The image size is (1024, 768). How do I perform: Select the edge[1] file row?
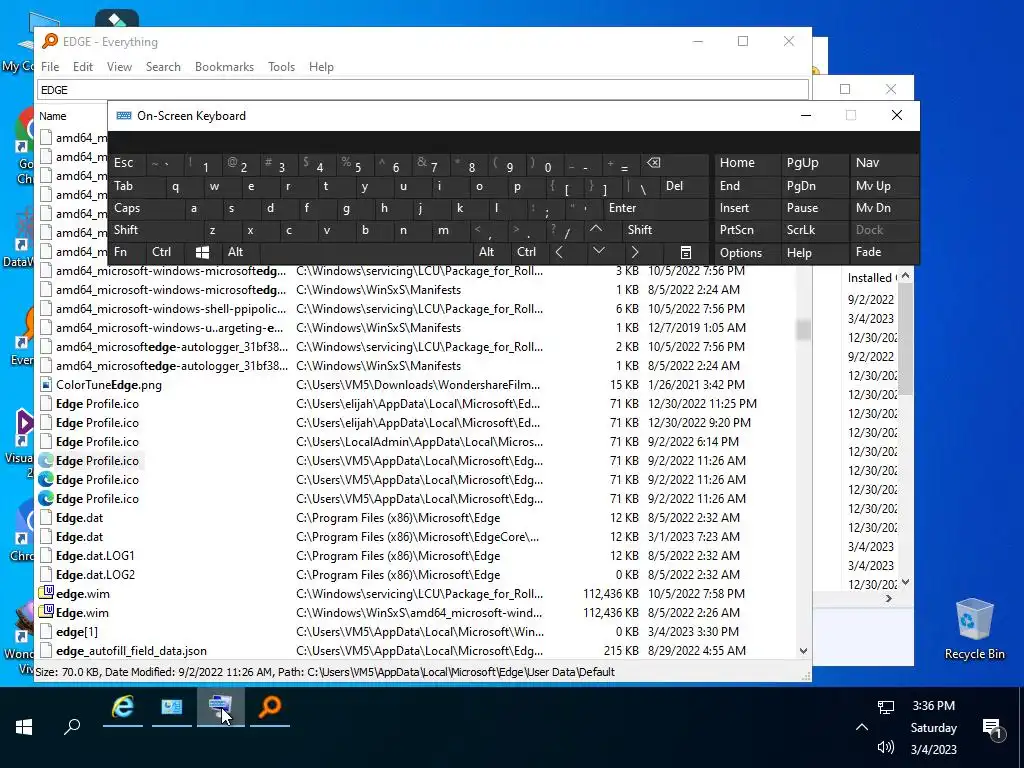[x=415, y=632]
